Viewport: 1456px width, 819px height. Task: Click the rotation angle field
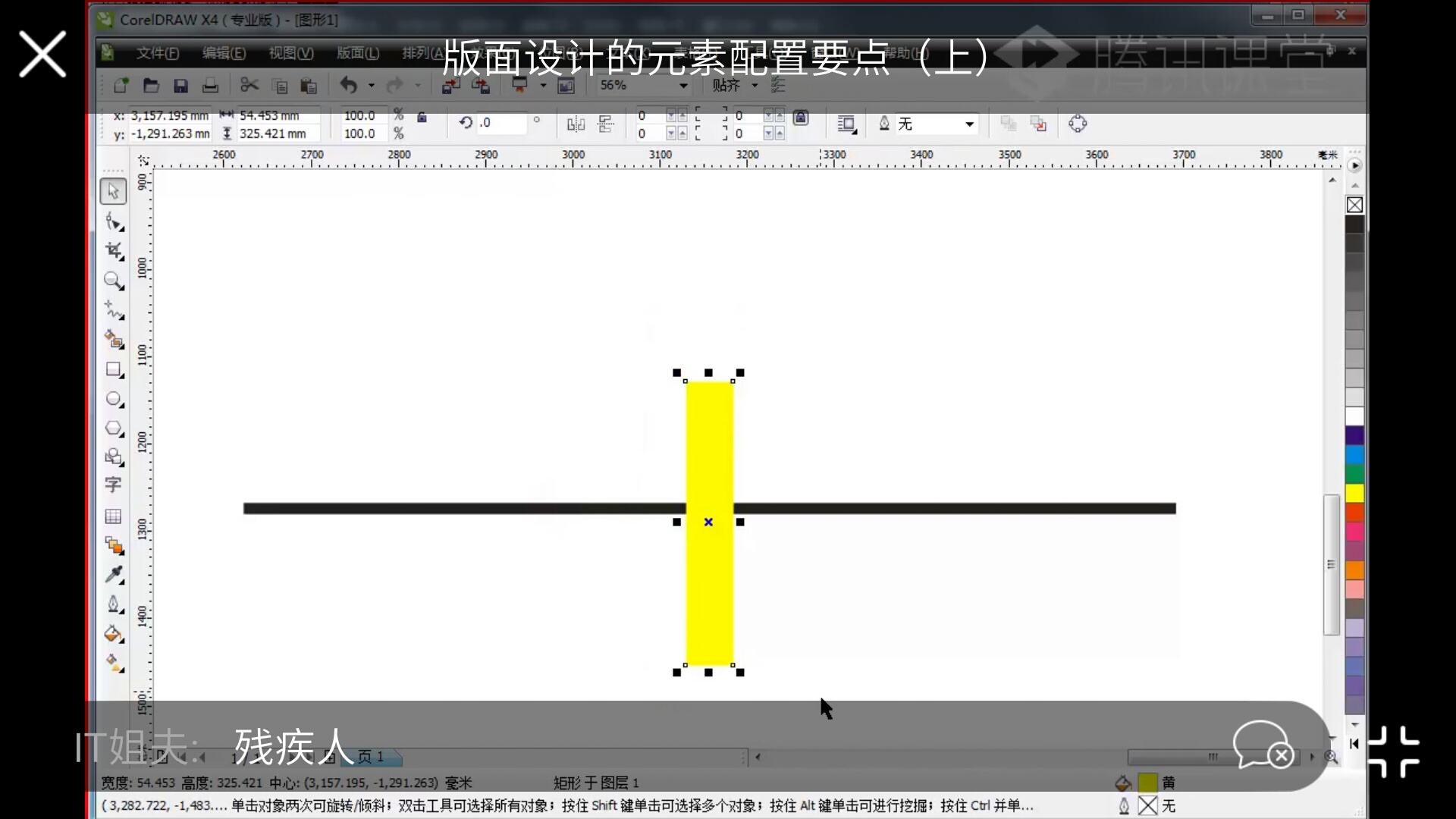[x=501, y=123]
